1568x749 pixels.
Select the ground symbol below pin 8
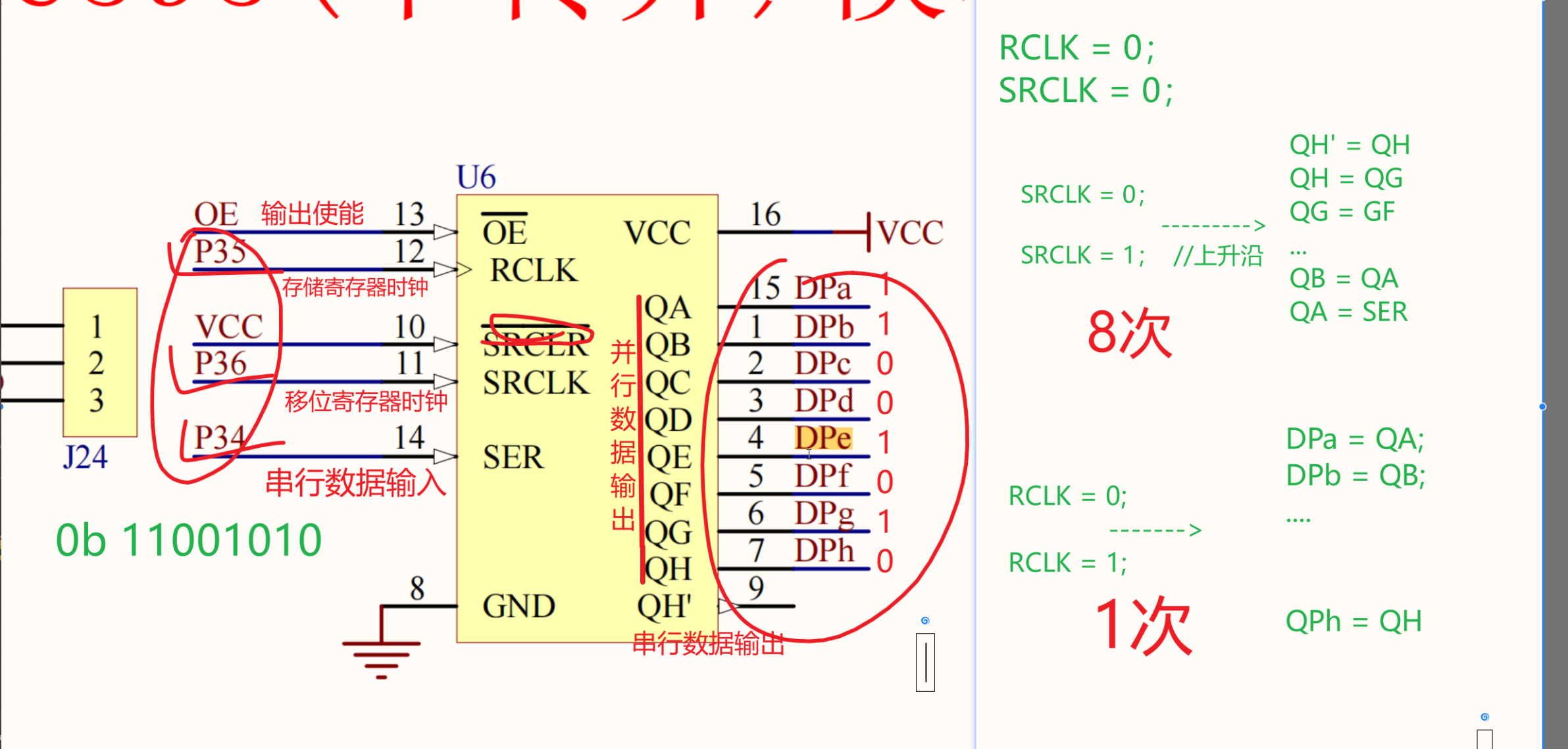click(x=381, y=659)
